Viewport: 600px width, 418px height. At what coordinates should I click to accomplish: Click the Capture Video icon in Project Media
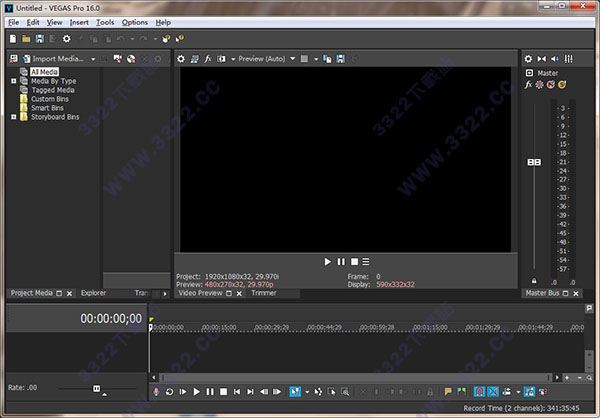[x=117, y=59]
